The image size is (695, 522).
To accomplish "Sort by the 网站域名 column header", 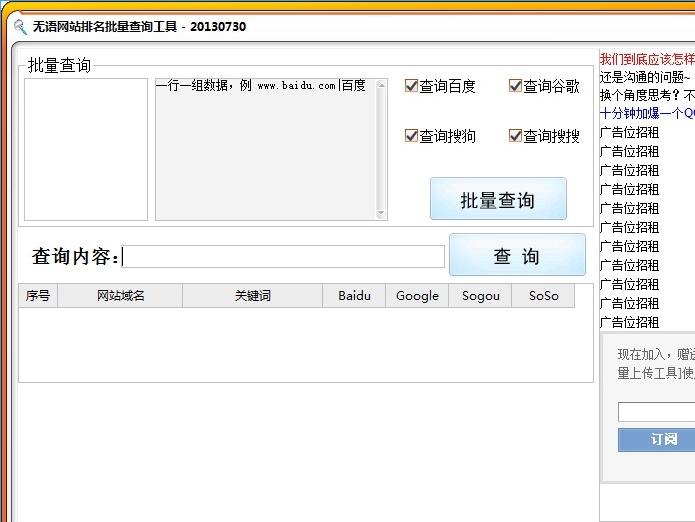I will pos(120,296).
